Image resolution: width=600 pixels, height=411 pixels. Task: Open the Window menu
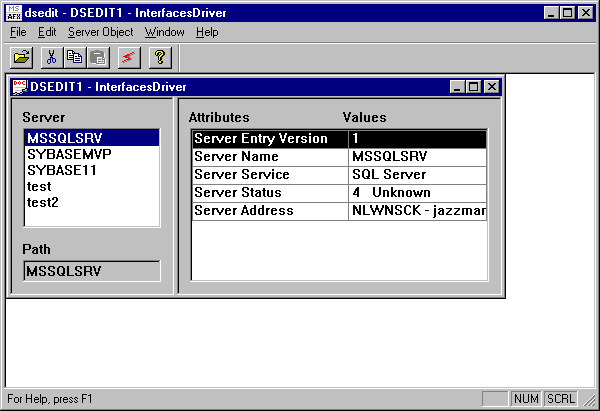tap(165, 32)
